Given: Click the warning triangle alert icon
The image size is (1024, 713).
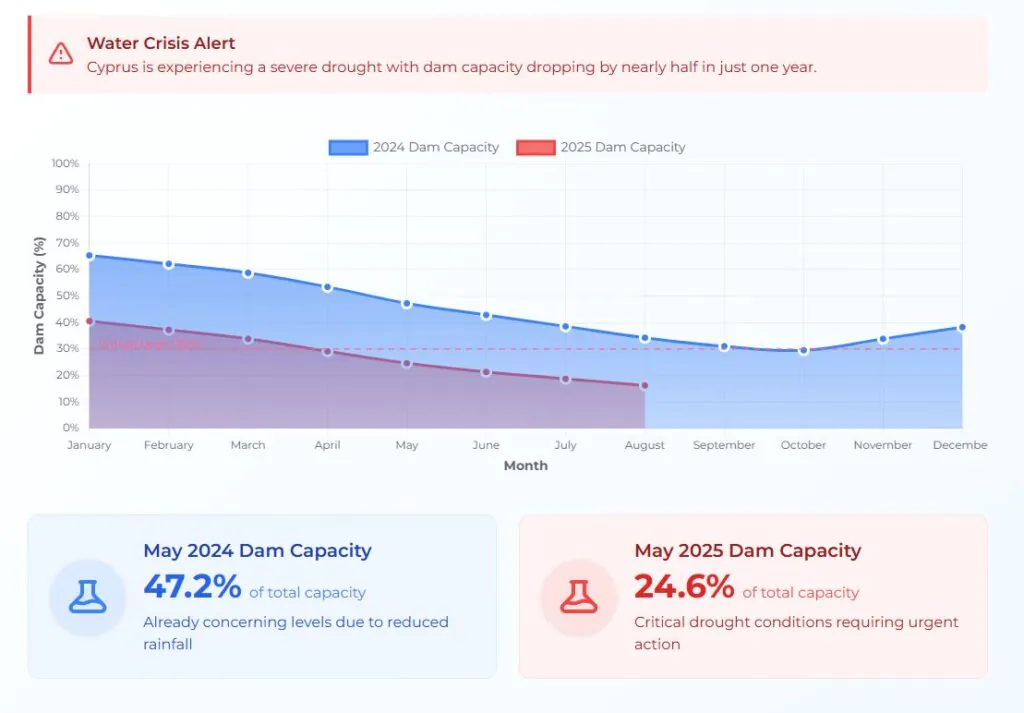Looking at the screenshot, I should 61,53.
